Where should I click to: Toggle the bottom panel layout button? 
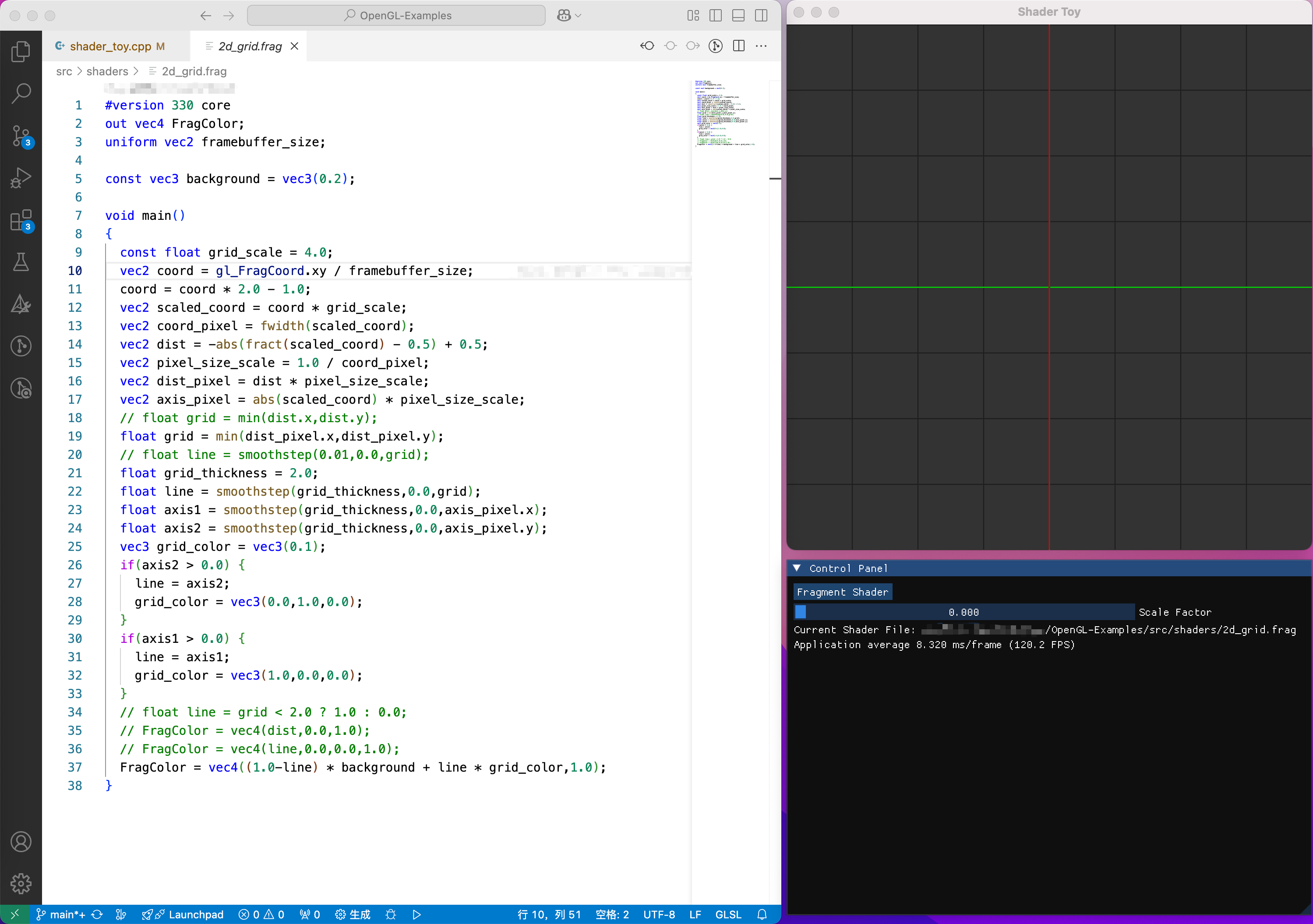(738, 15)
